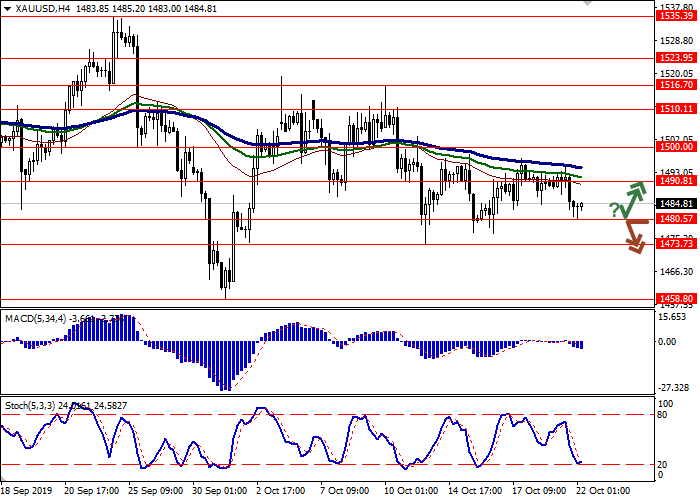The image size is (700, 500).
Task: Select the 22 Oct 01:00 date marker
Action: tap(603, 492)
